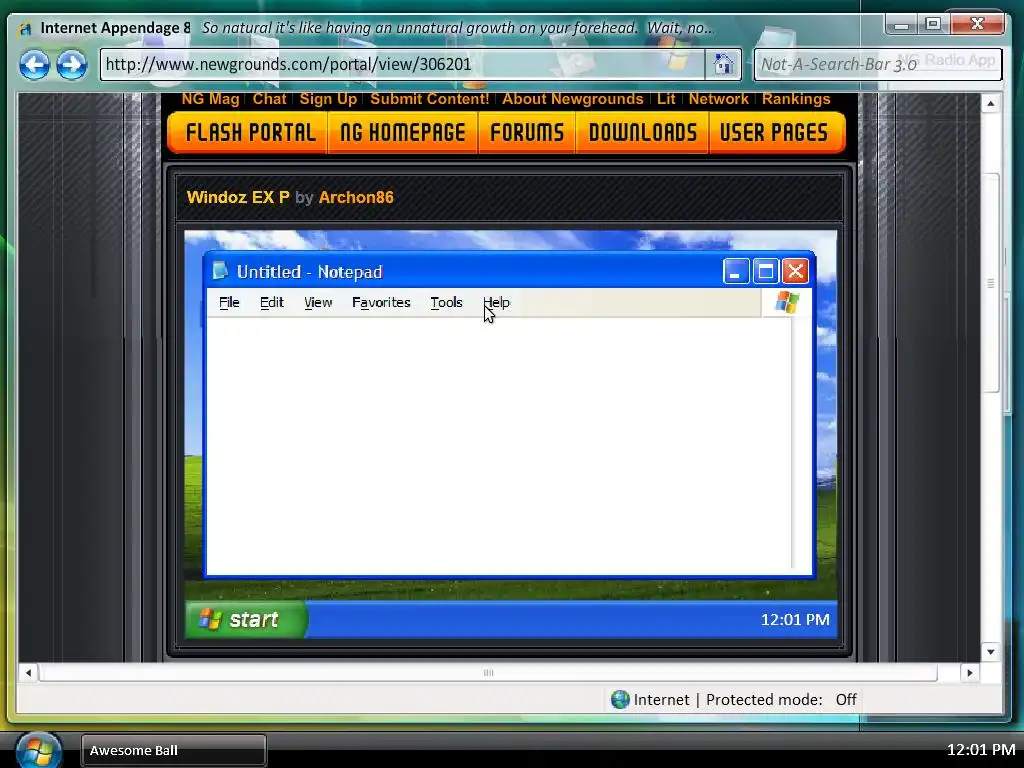Open the Downloads tab
The height and width of the screenshot is (768, 1024).
pos(643,133)
